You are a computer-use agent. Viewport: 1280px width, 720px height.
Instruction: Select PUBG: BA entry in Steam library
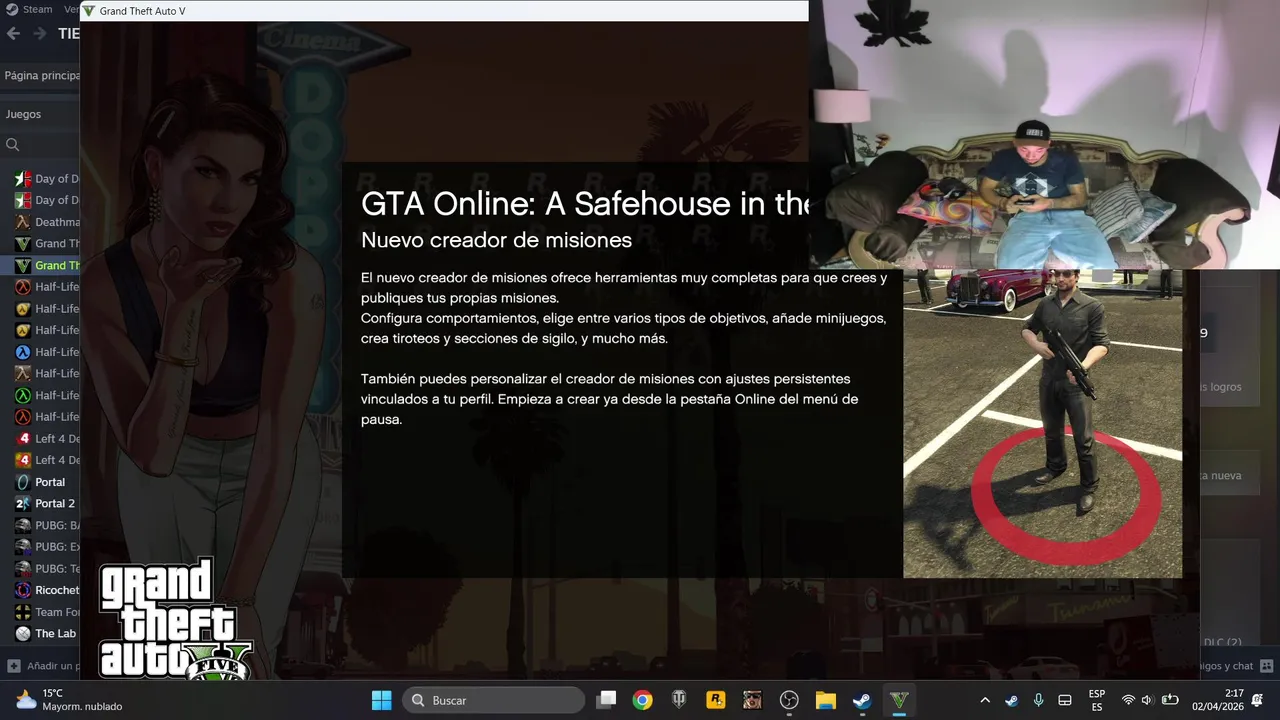(x=47, y=525)
